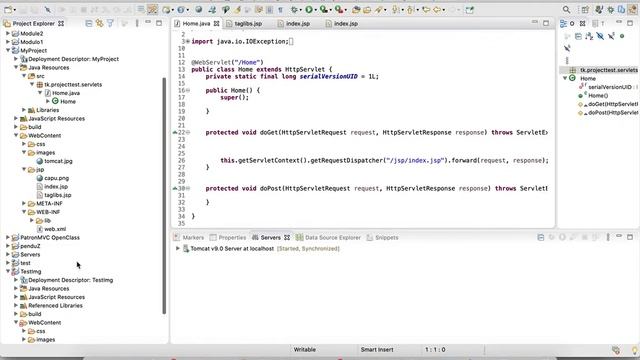
Task: Click the focus on active task icon in Outline
Action: click(x=567, y=36)
